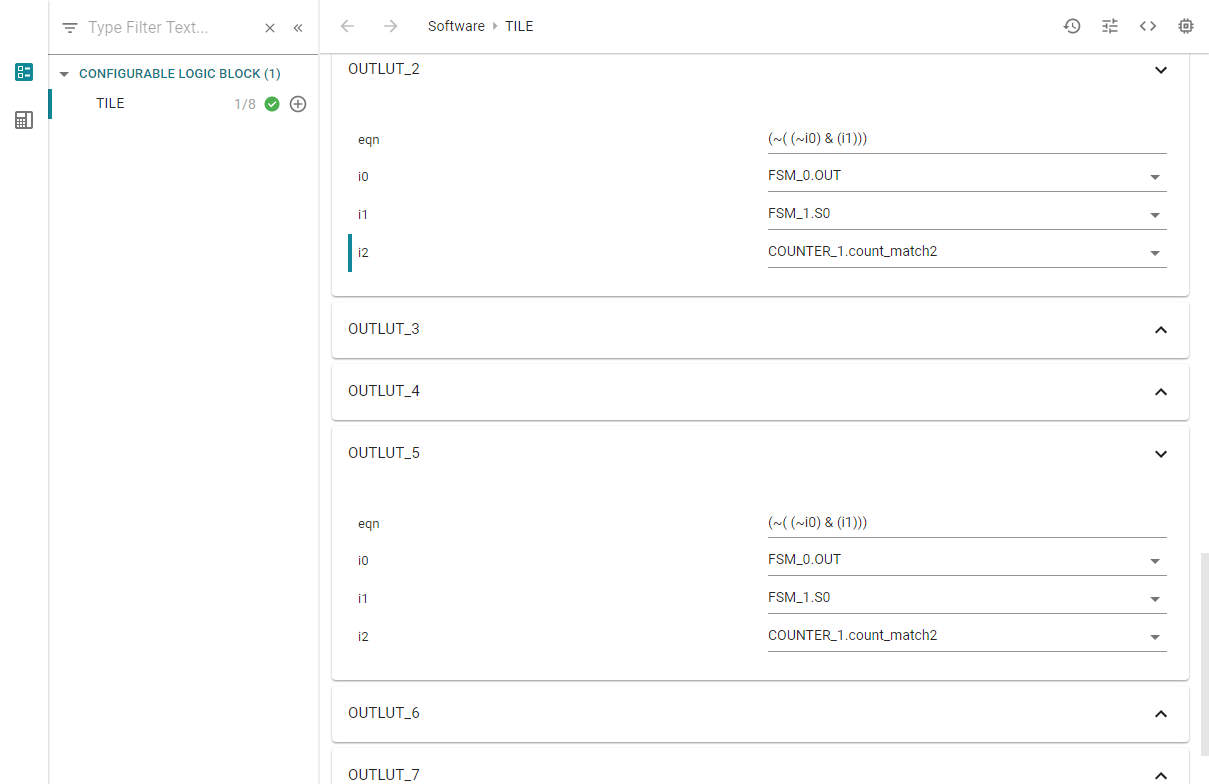Select the configuration list sidebar icon
The image size is (1209, 784).
pos(24,72)
